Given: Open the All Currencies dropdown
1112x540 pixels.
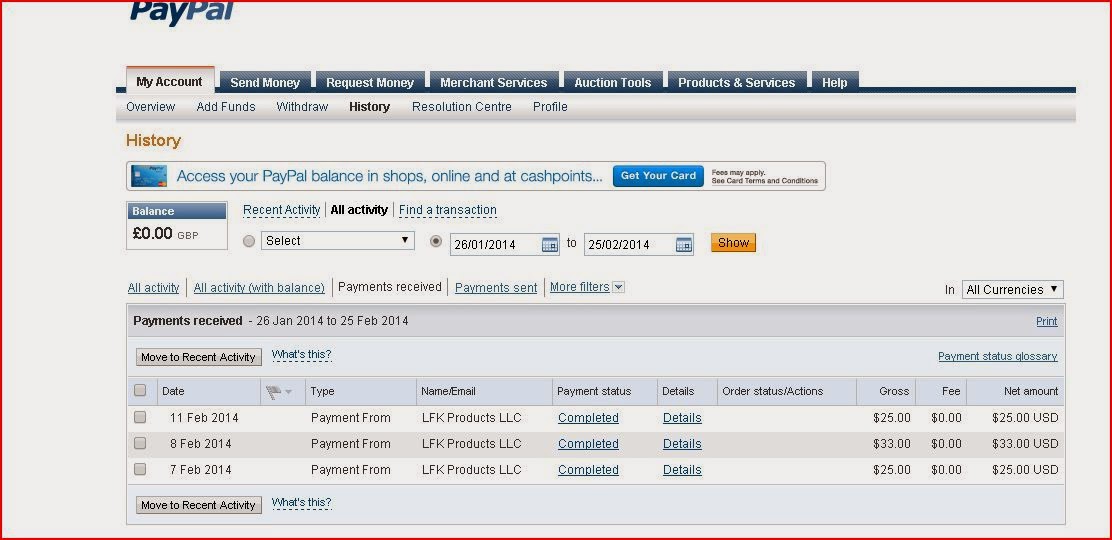Looking at the screenshot, I should click(x=1012, y=290).
